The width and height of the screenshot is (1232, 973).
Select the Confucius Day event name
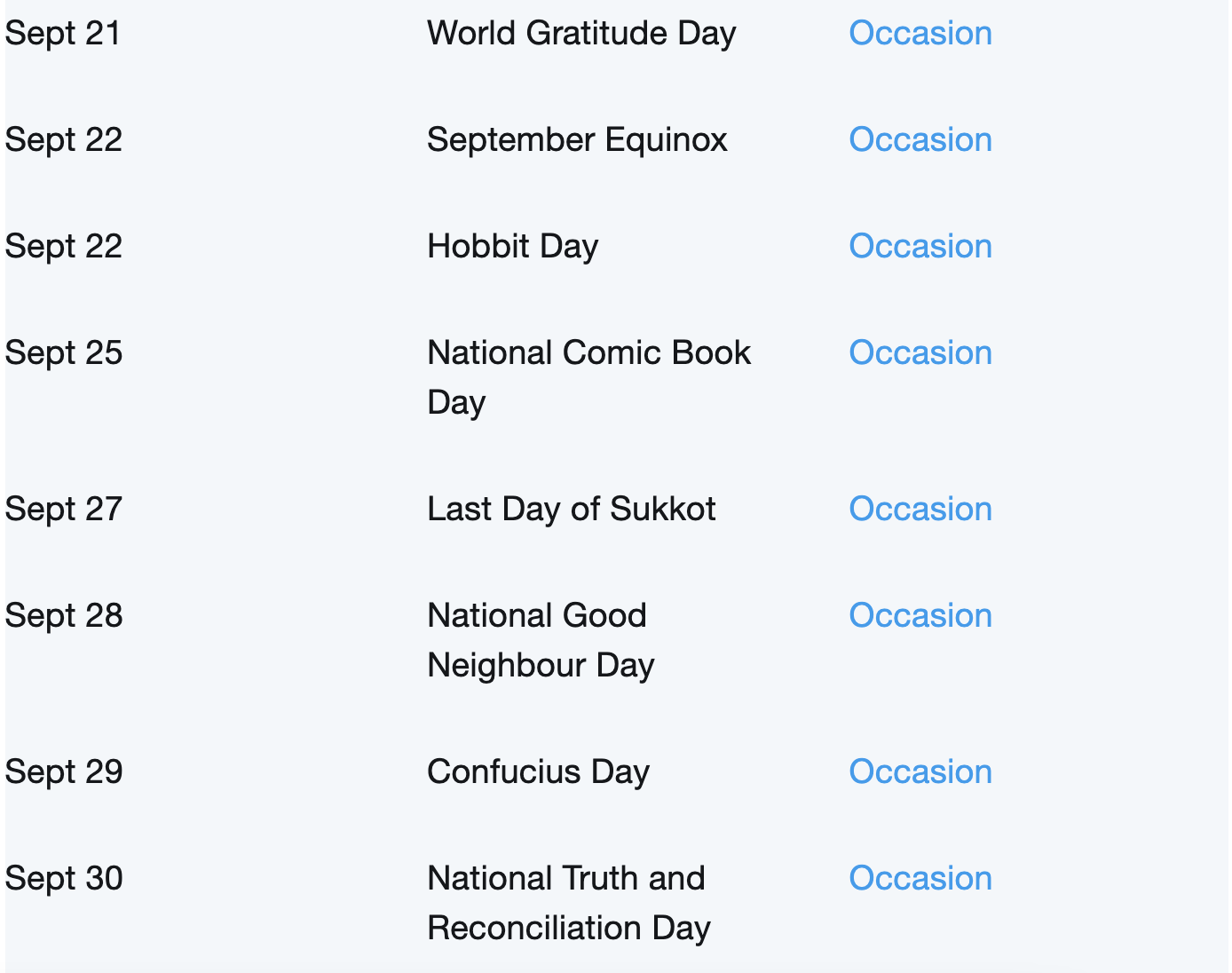tap(539, 772)
